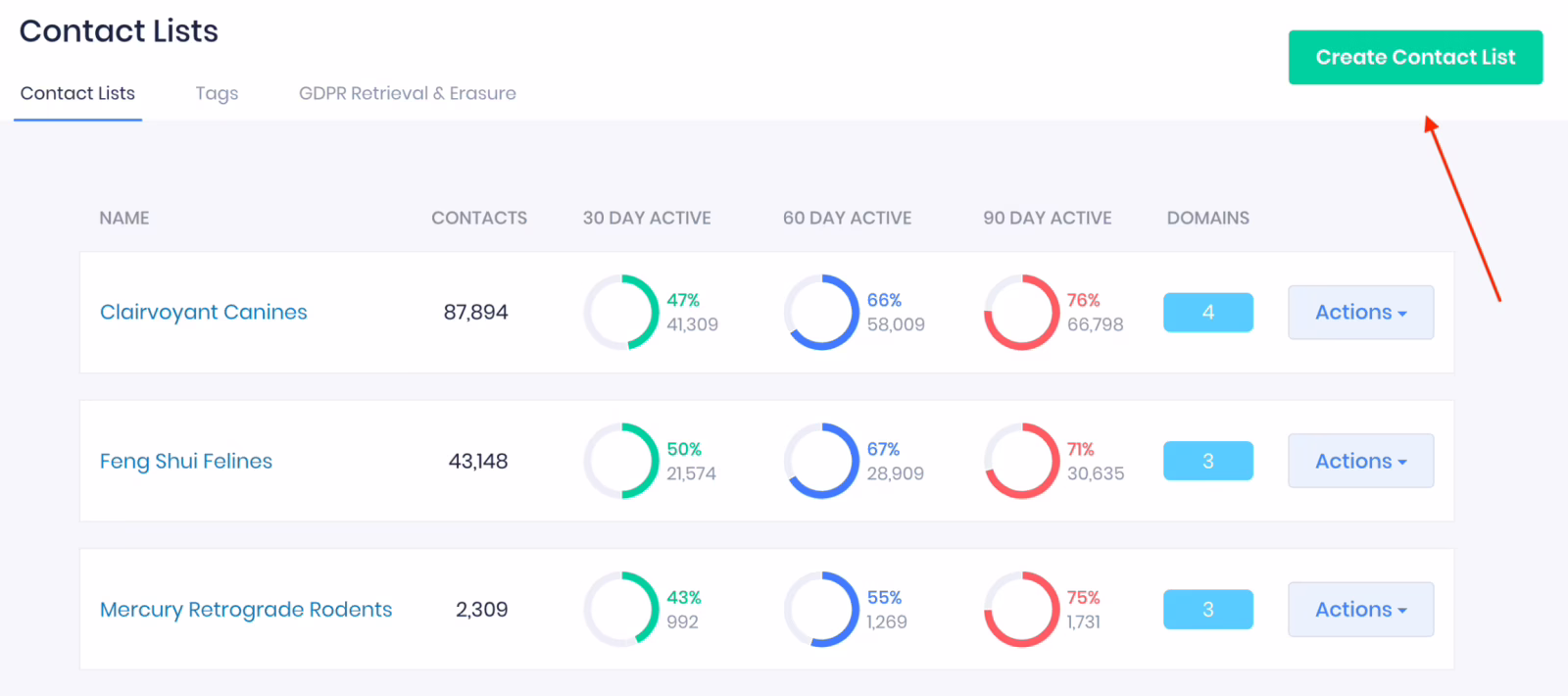Open the Feng Shui Felines contact list
Screen dimensions: 1568x696
point(185,461)
